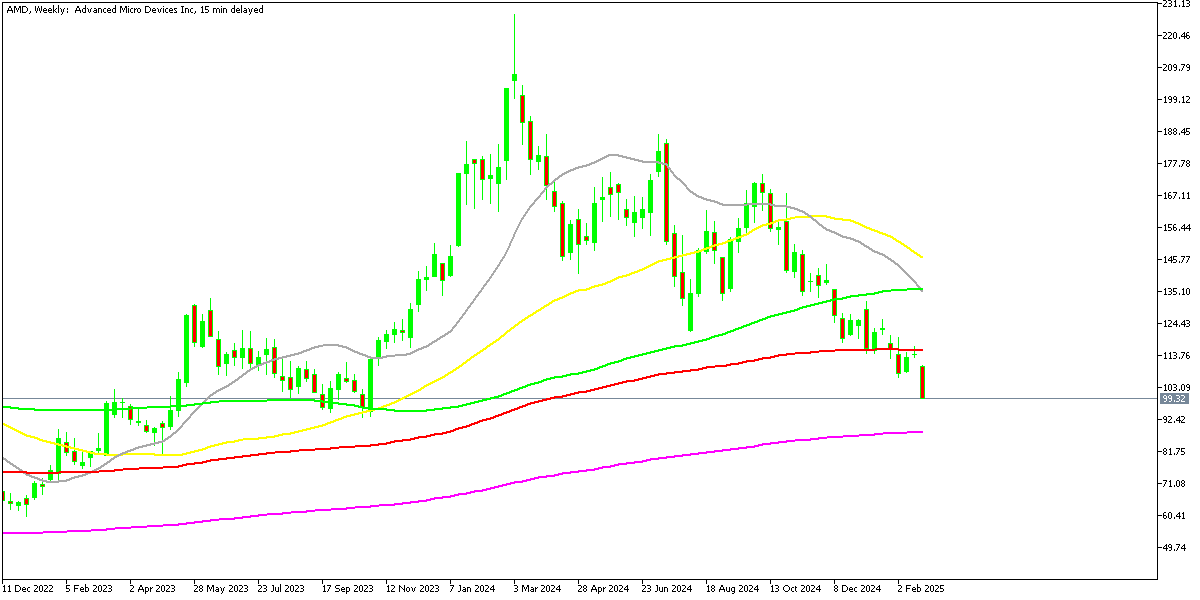Select the 220.46 price axis label
The width and height of the screenshot is (1200, 600).
(1177, 36)
